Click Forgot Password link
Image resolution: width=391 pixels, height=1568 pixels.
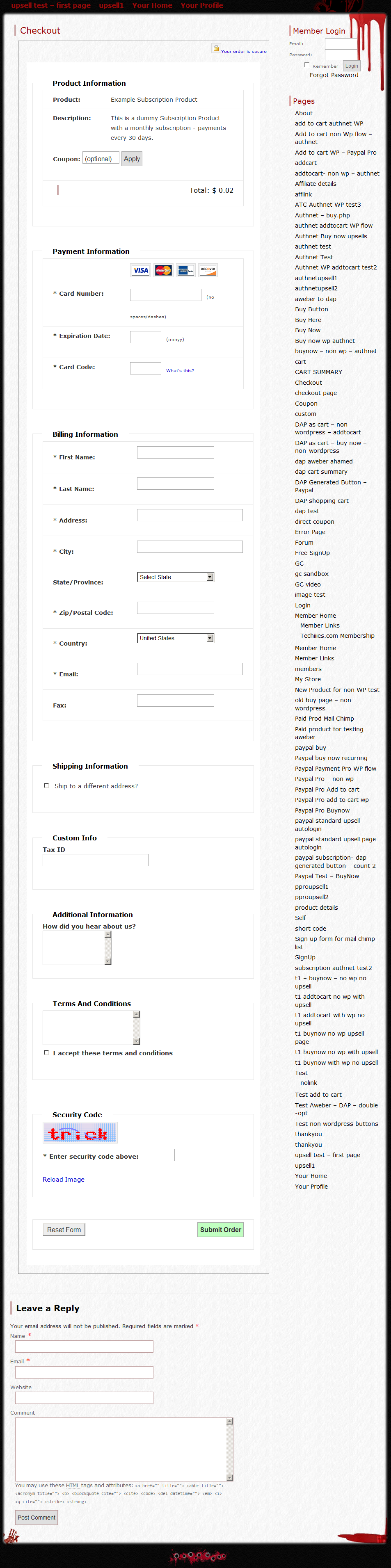coord(334,75)
